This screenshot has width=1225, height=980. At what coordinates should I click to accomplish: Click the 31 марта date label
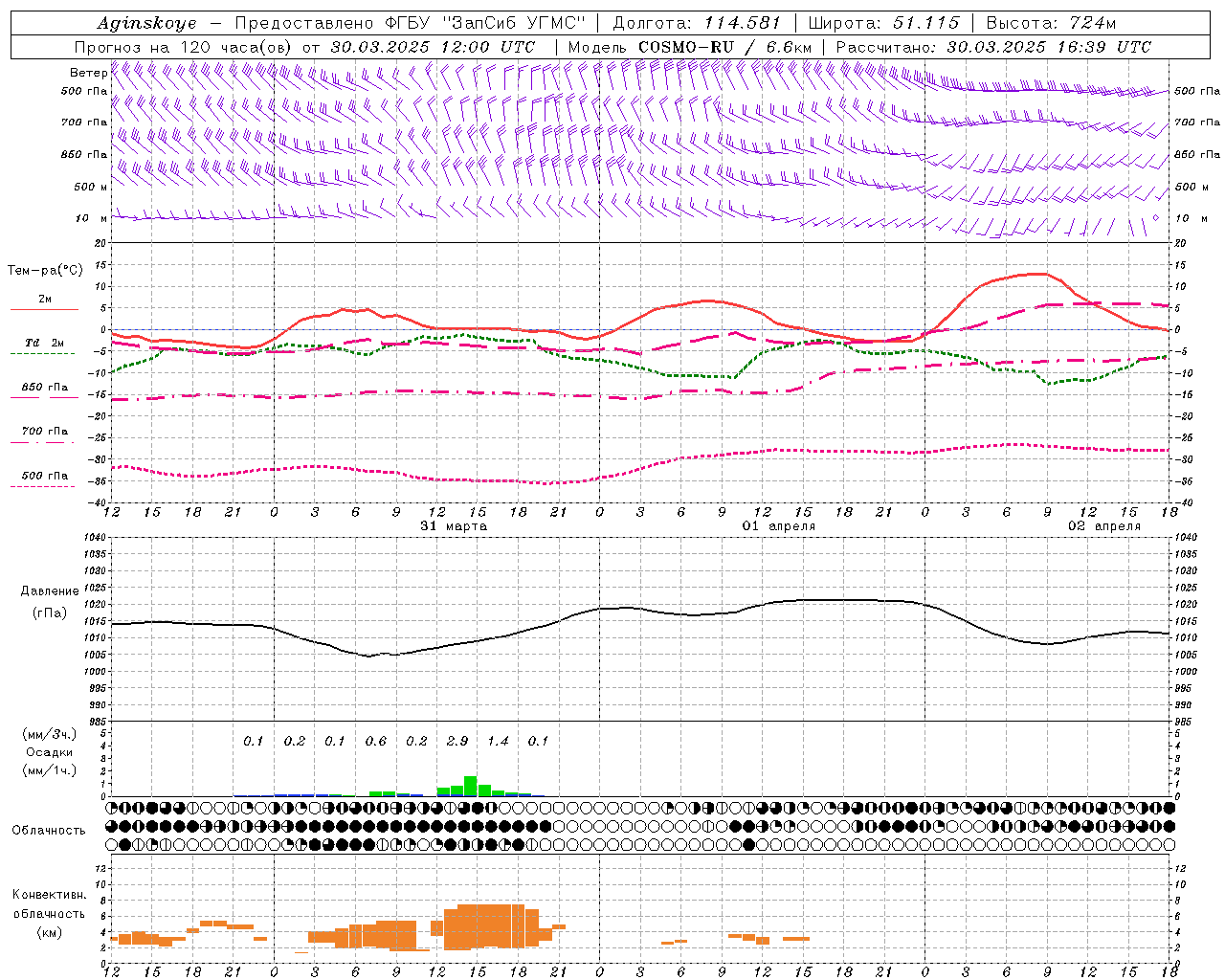click(x=454, y=526)
